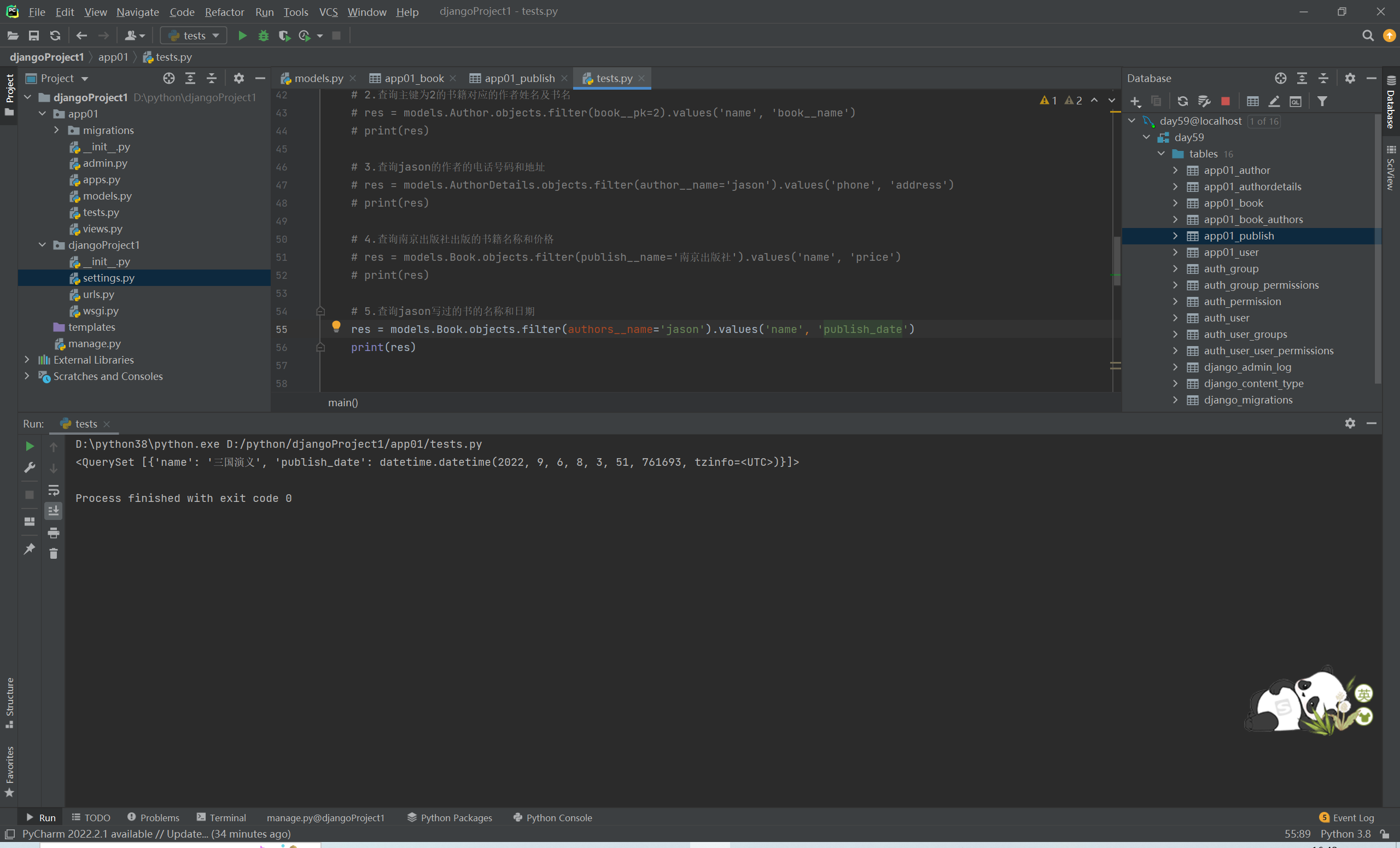Open the Refactor menu
Image resolution: width=1400 pixels, height=848 pixels.
[224, 11]
